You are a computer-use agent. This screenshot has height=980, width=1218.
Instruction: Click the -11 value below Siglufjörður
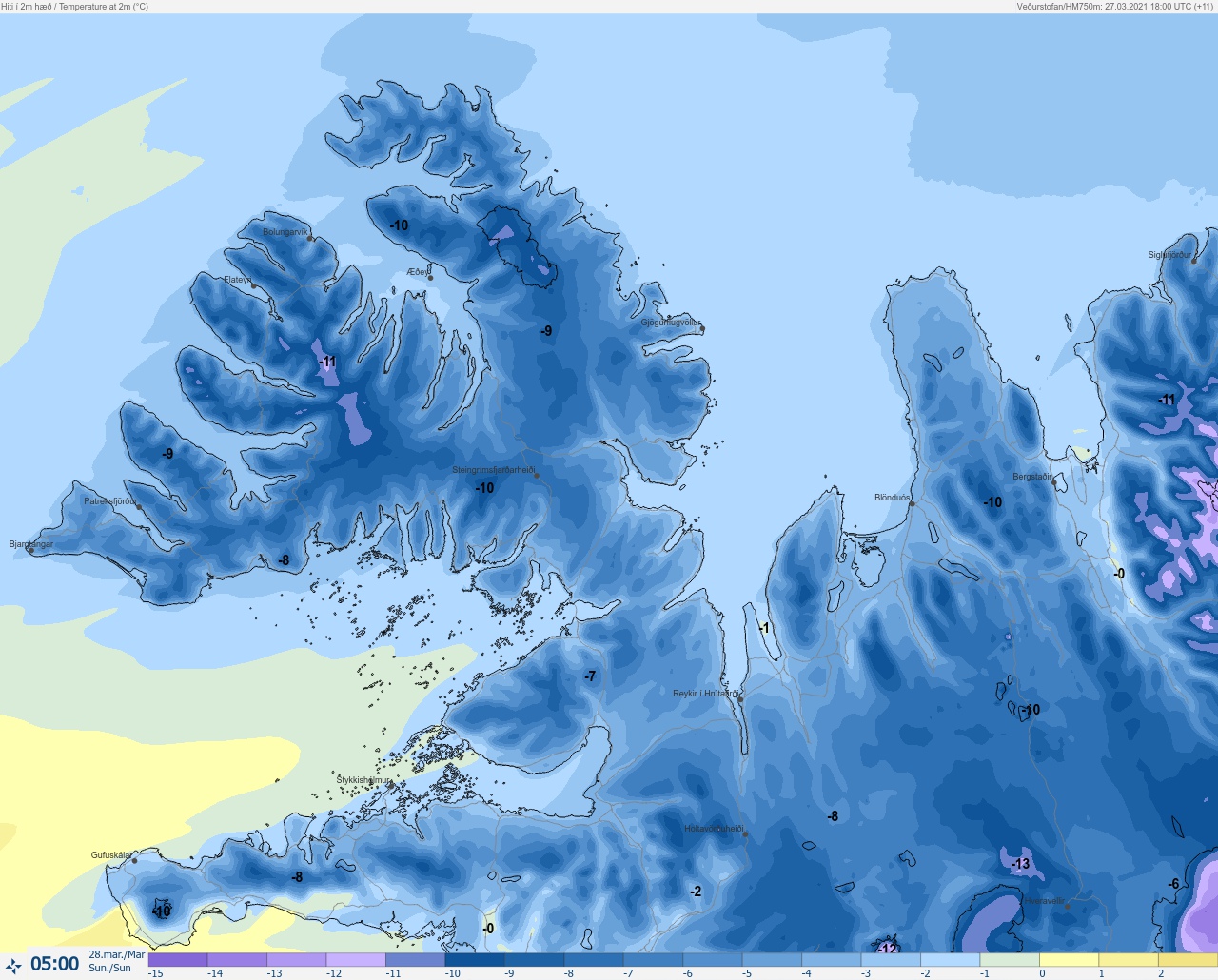[1167, 400]
